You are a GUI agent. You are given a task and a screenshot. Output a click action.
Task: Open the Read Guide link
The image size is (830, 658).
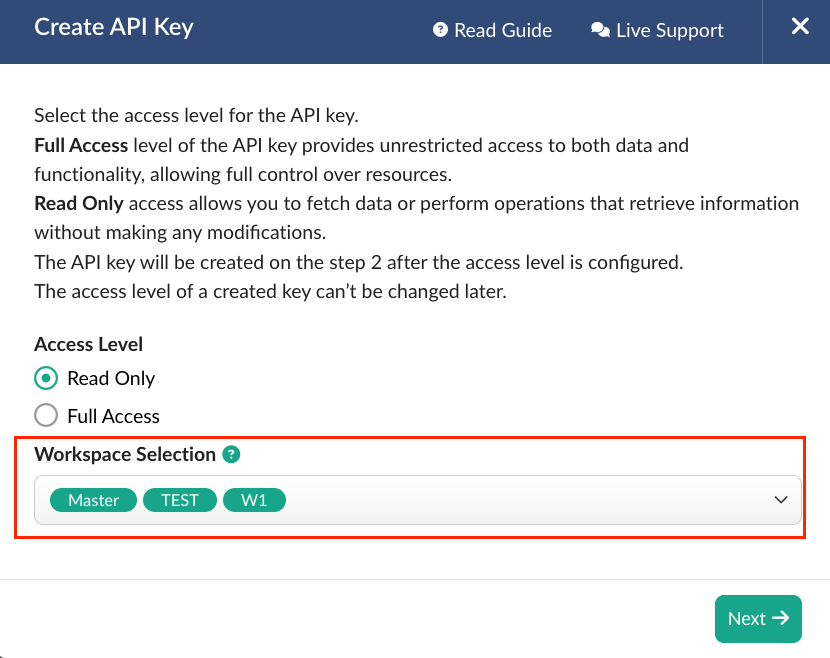[492, 30]
